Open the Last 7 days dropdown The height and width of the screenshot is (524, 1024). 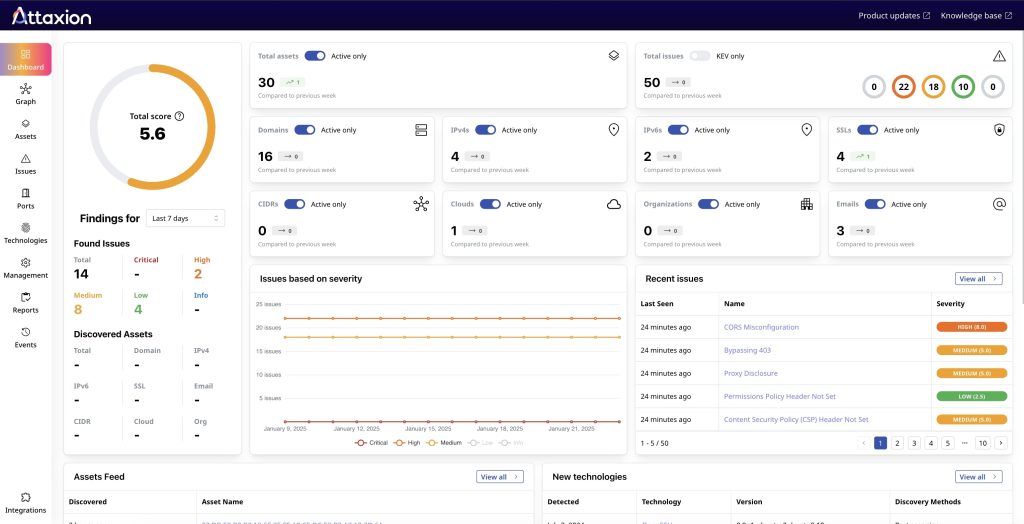click(187, 218)
